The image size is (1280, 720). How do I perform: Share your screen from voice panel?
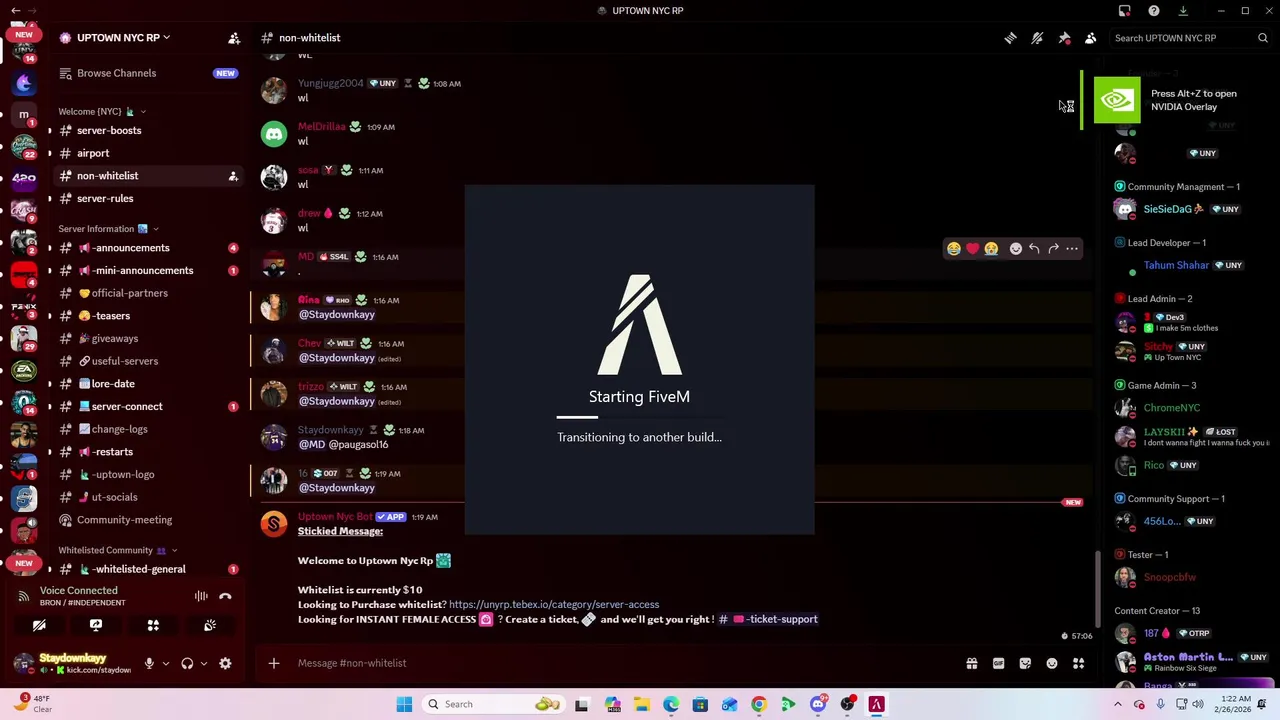click(96, 625)
